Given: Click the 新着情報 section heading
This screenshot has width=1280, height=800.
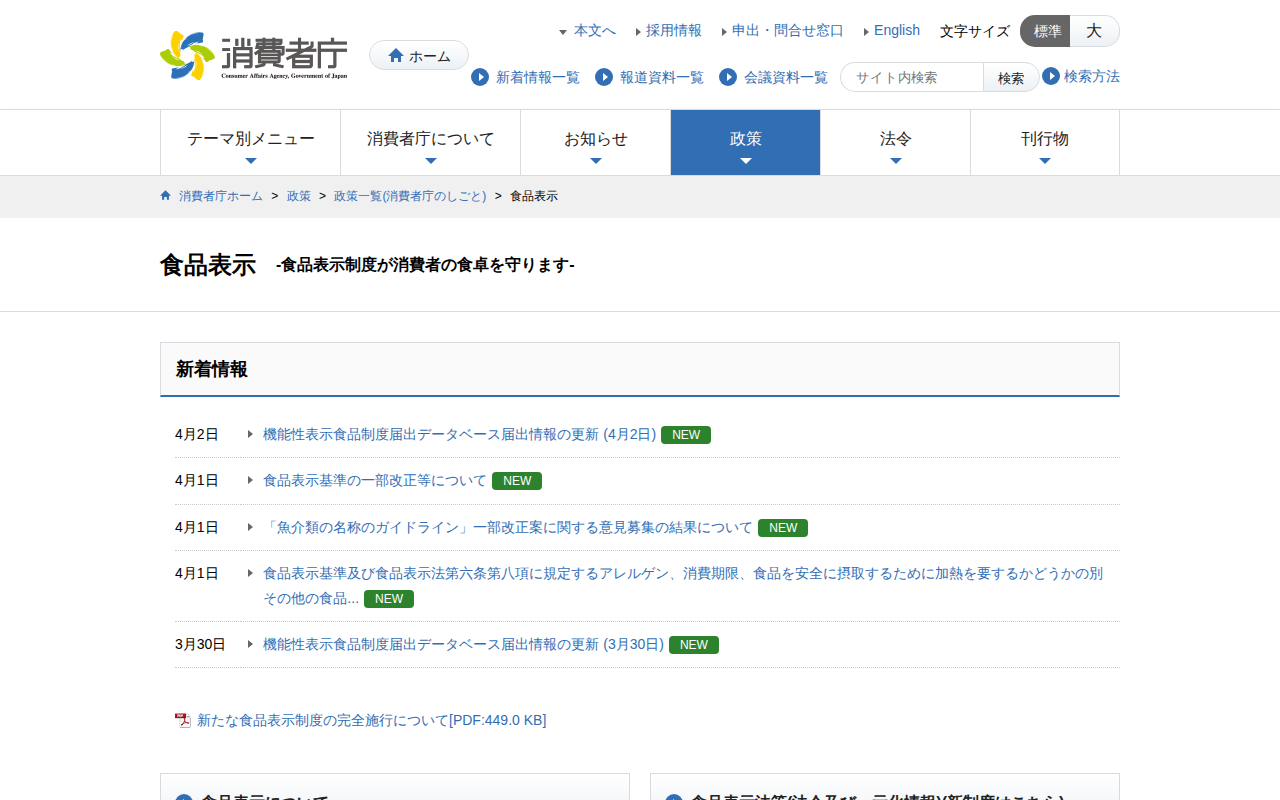Looking at the screenshot, I should click(212, 369).
